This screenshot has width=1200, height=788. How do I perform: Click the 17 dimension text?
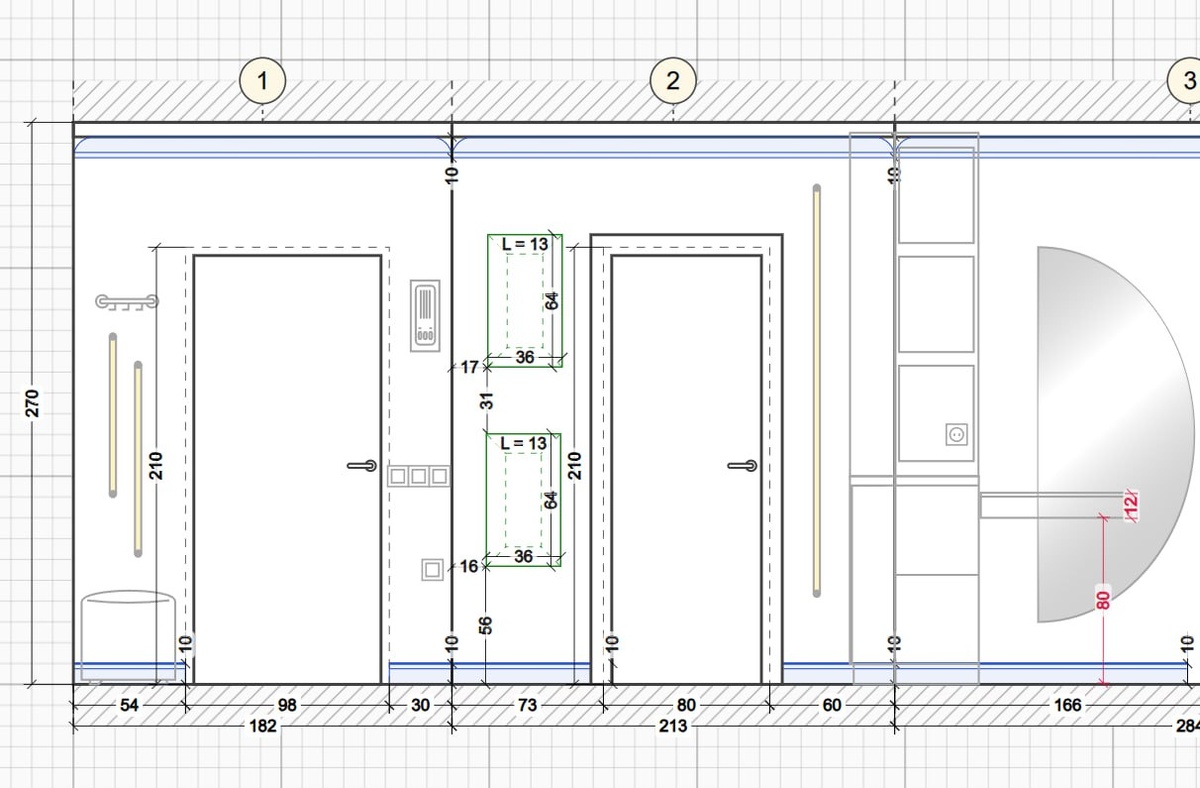click(470, 368)
